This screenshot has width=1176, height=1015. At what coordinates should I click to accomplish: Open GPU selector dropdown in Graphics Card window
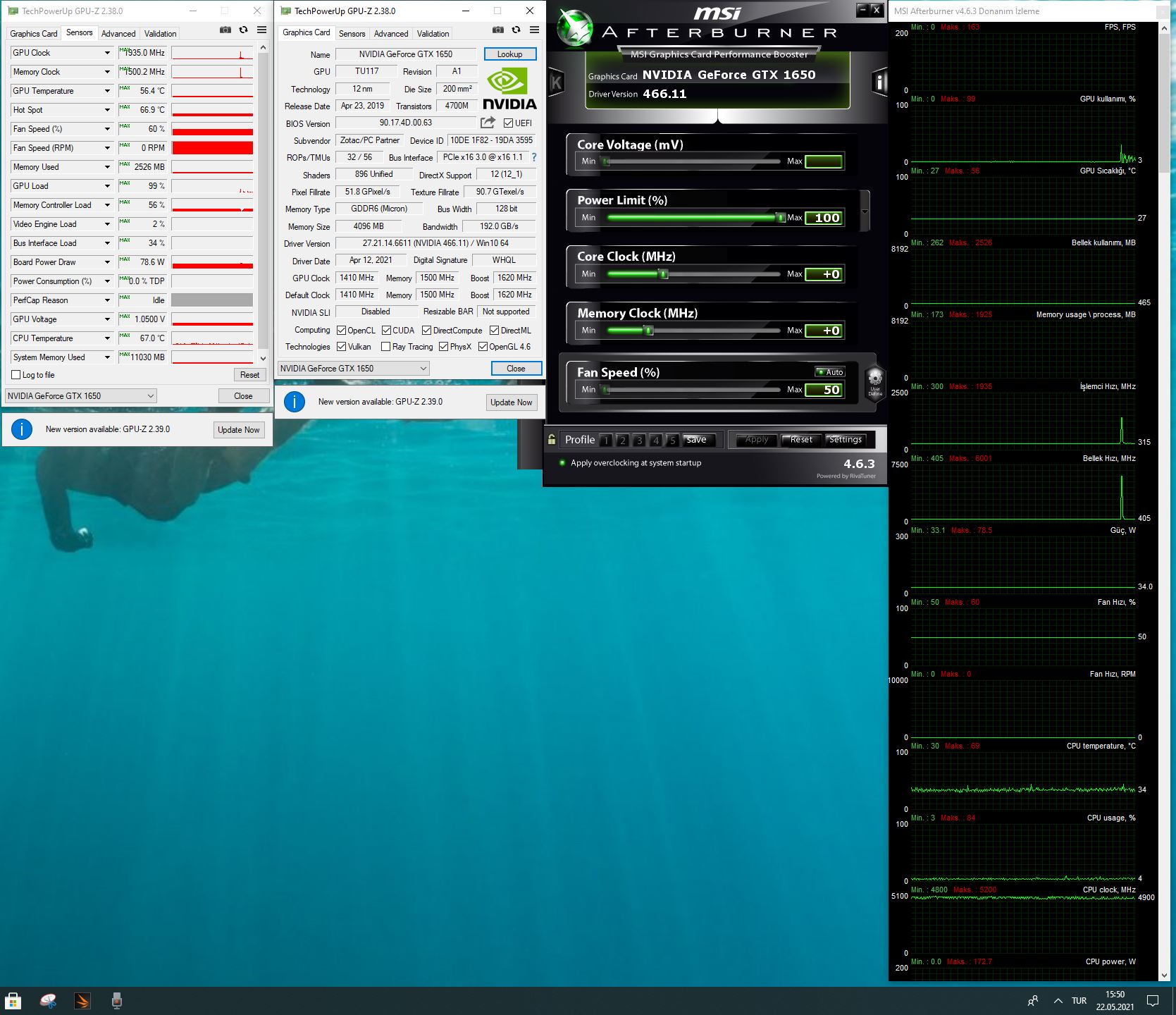click(x=354, y=368)
